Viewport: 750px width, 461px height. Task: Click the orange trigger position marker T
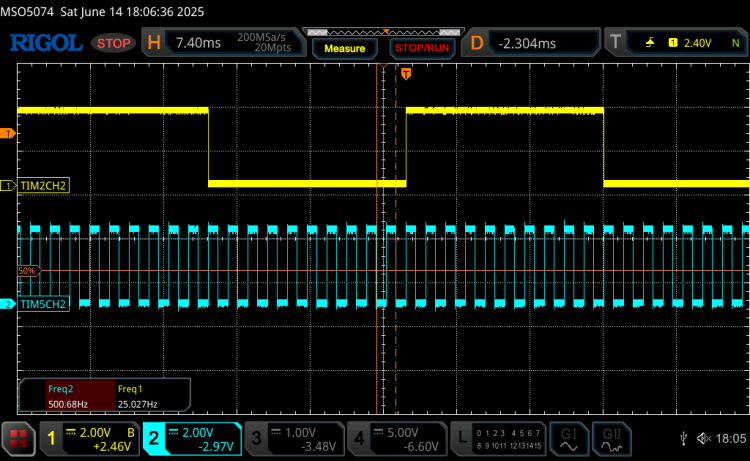tap(406, 74)
